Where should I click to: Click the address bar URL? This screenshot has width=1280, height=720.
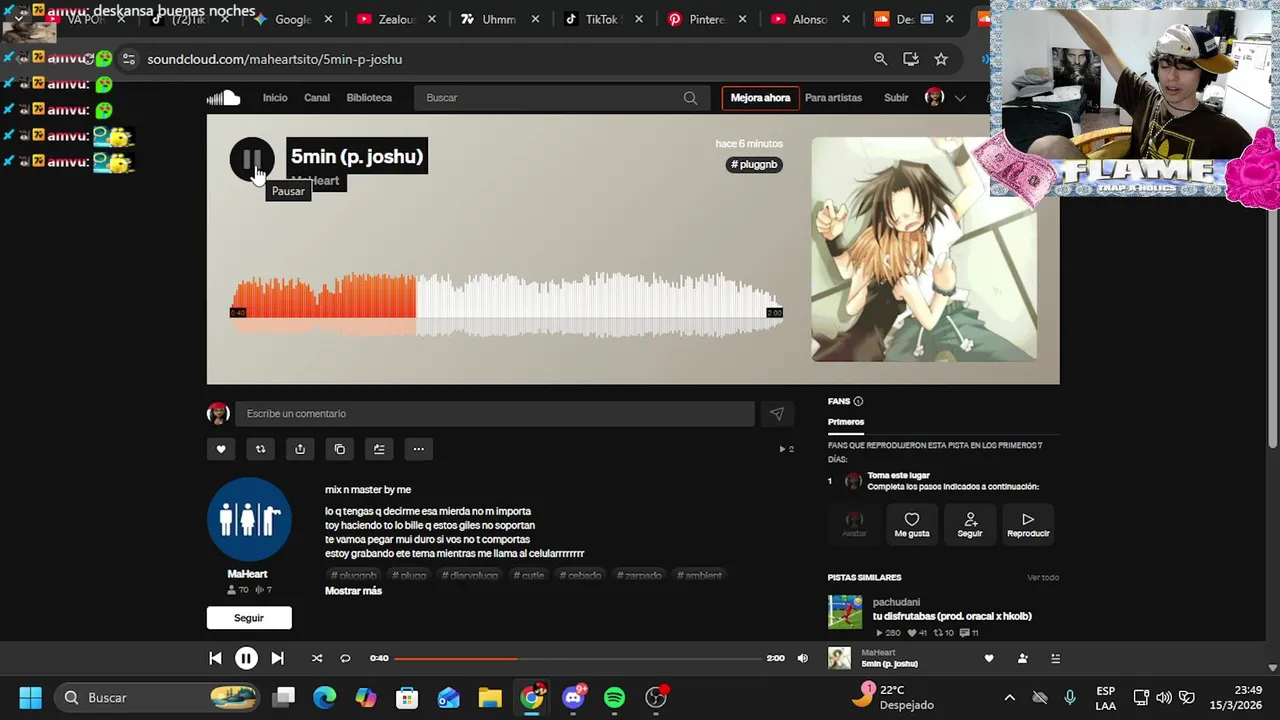tap(275, 59)
